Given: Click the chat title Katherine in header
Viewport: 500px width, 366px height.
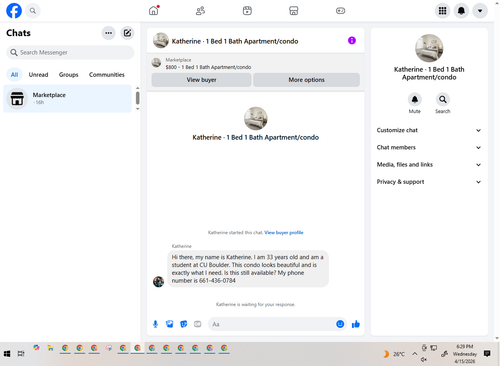Looking at the screenshot, I should coord(235,41).
